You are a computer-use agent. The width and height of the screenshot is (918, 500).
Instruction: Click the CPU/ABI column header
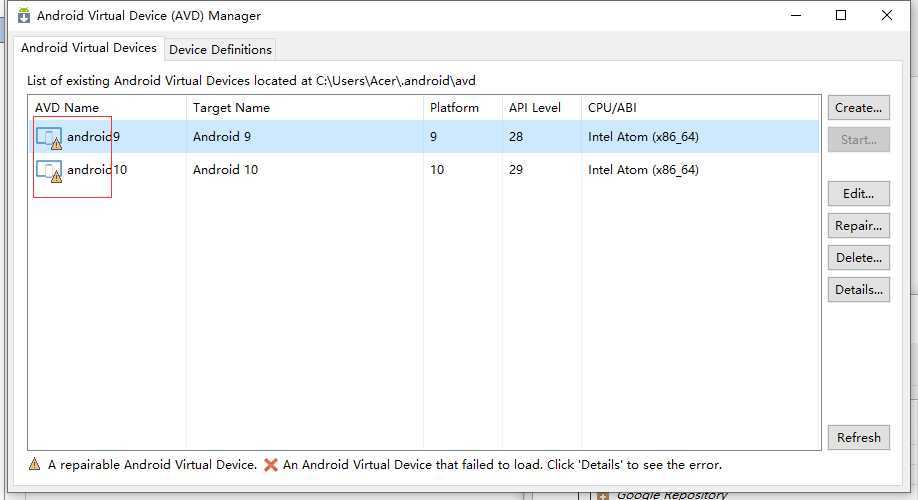tap(613, 108)
